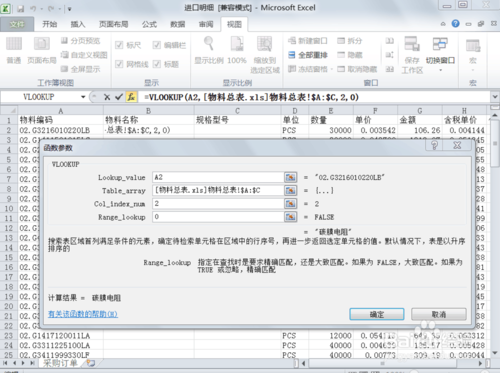This screenshot has height=373, width=500.
Task: Switch to Data (数据) tab
Action: click(177, 24)
